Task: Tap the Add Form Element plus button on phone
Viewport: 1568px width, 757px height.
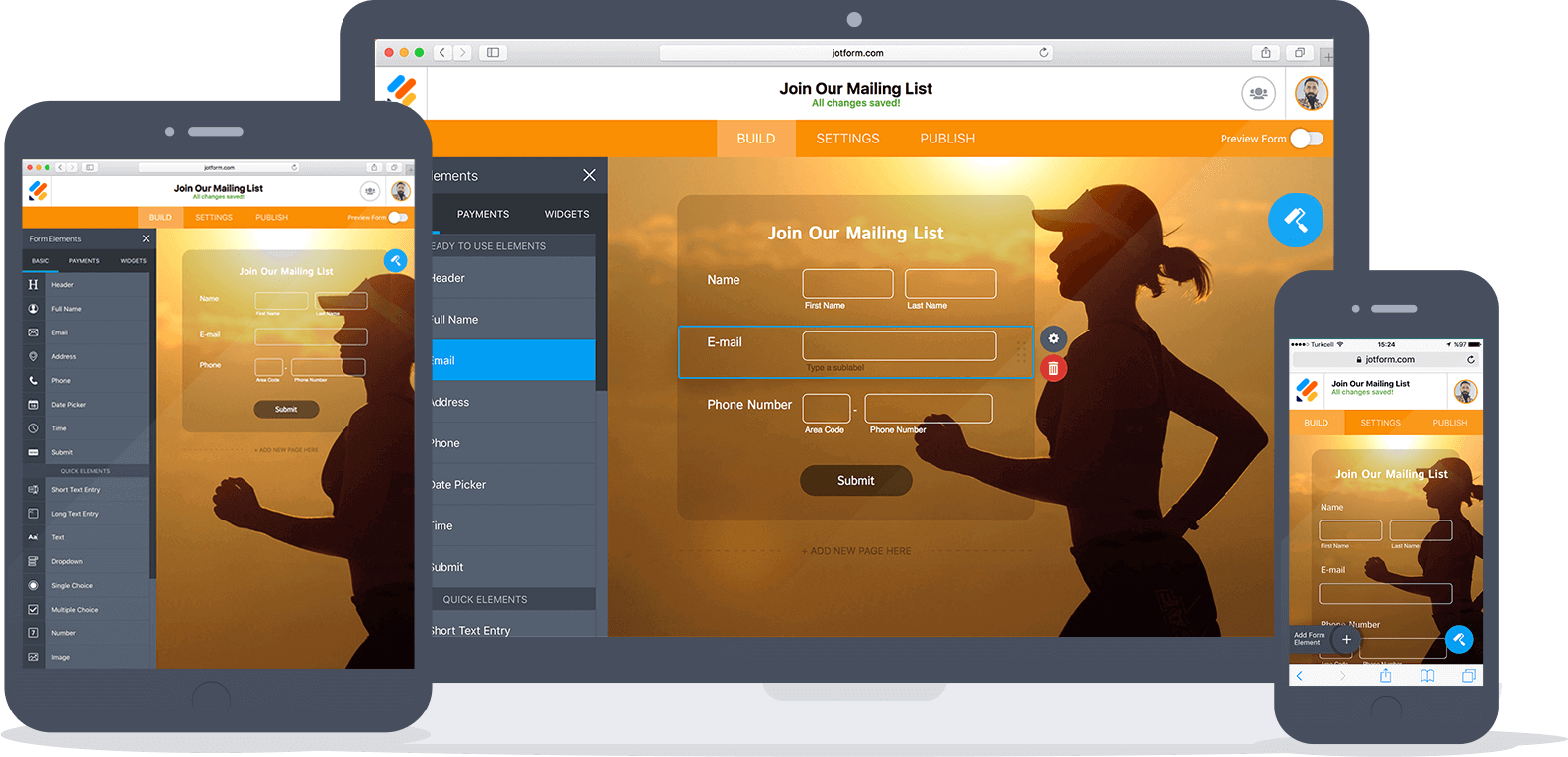Action: [x=1346, y=639]
